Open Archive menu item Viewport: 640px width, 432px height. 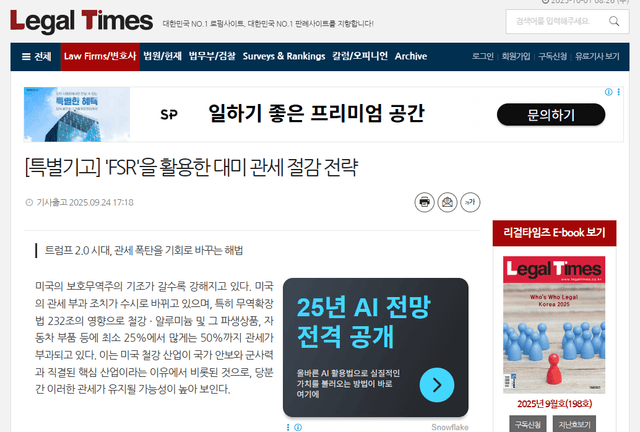coord(411,56)
